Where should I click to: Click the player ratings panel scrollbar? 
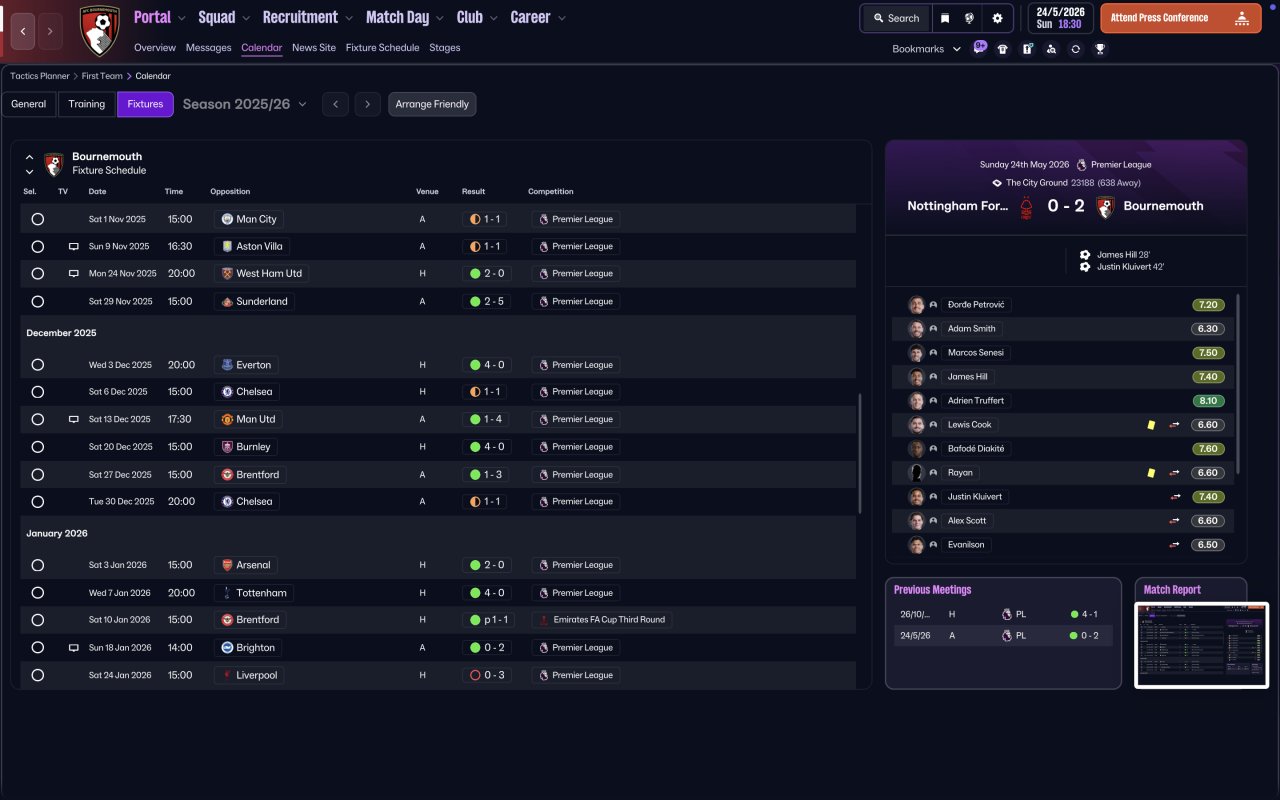(x=1239, y=383)
